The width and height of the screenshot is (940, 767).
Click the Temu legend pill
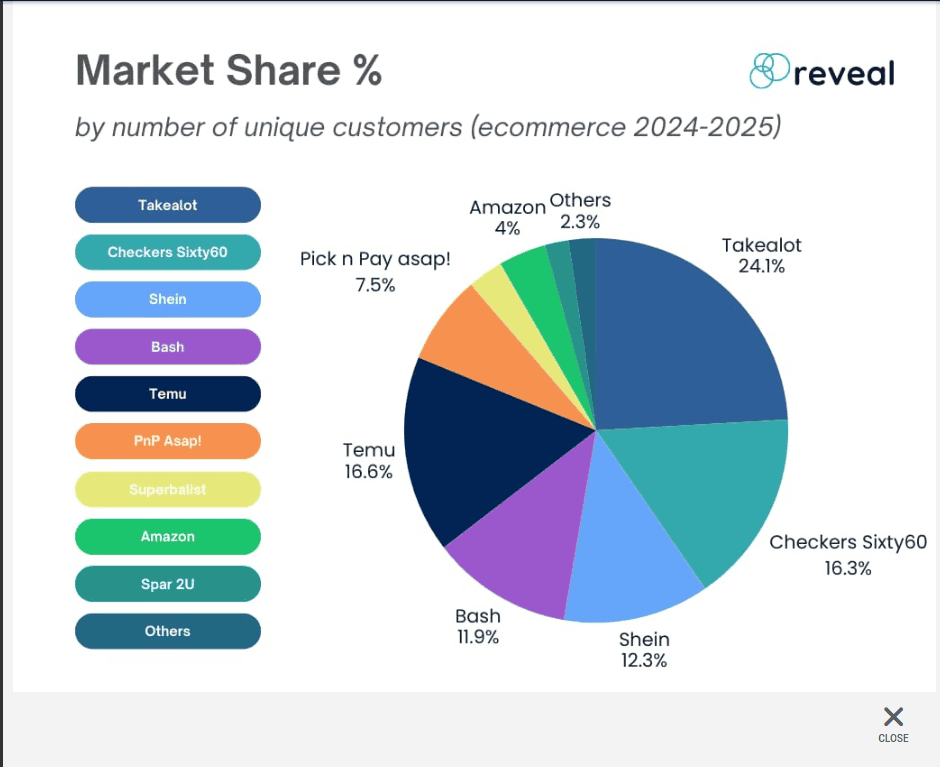click(168, 394)
